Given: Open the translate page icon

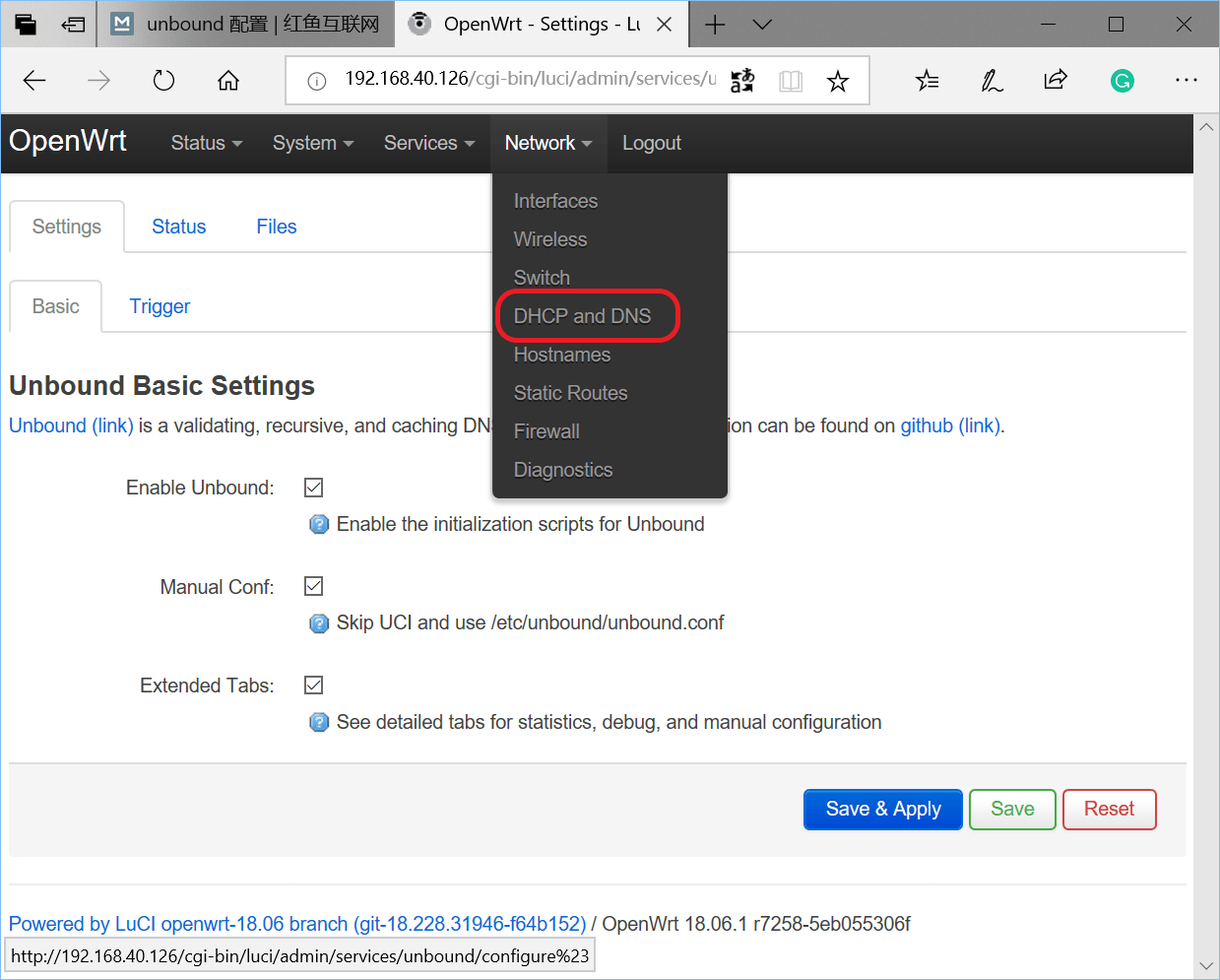Looking at the screenshot, I should (742, 81).
